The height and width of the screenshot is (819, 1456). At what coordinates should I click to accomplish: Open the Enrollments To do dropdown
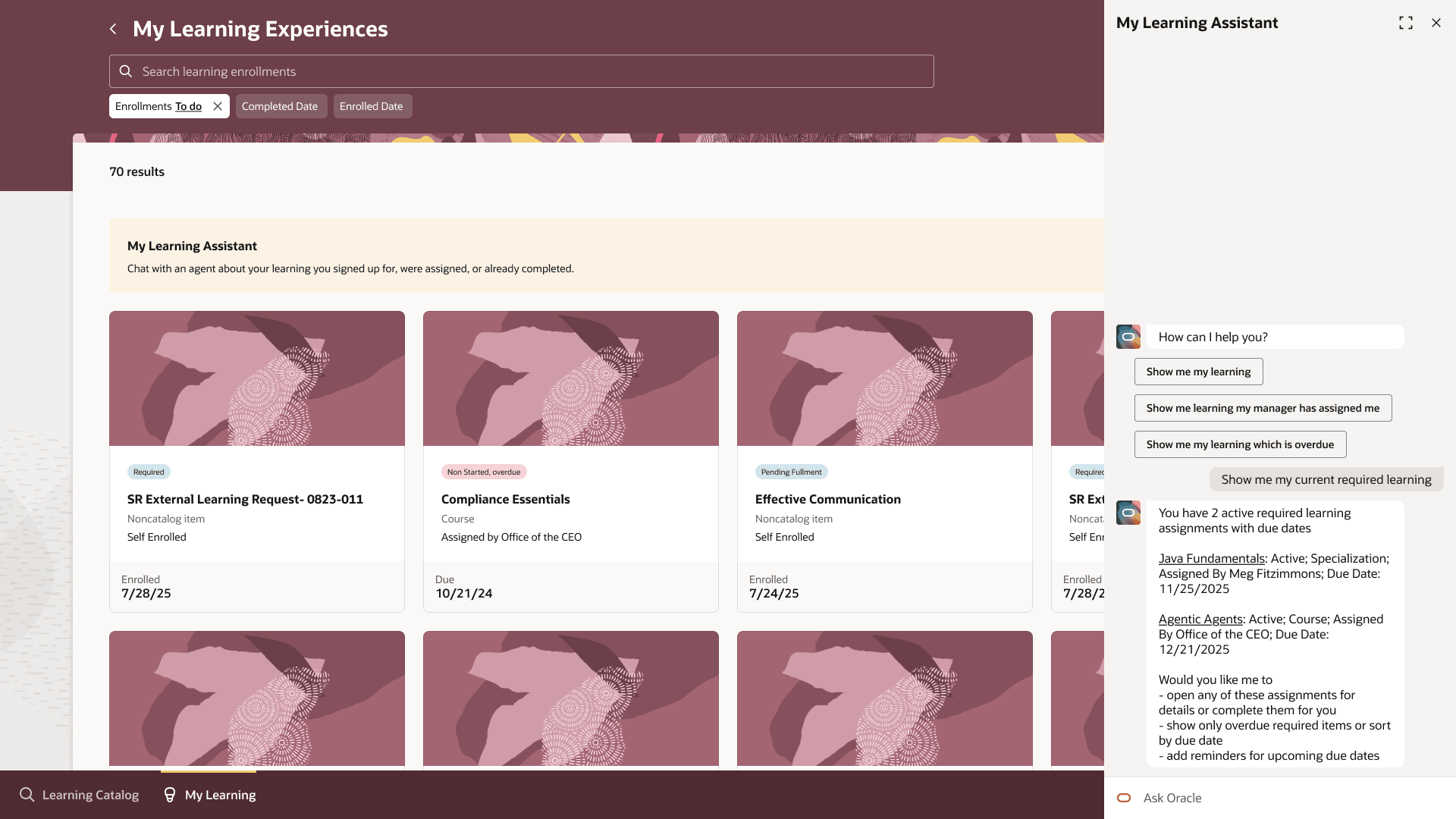point(189,105)
